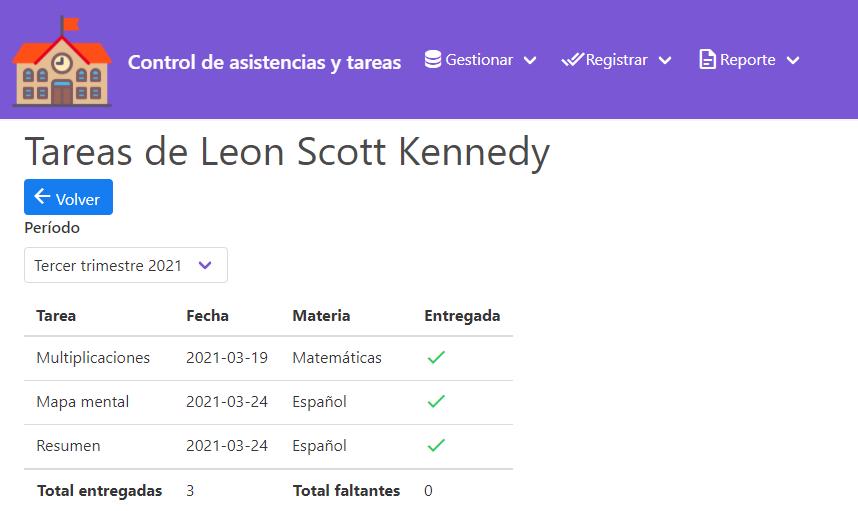This screenshot has width=858, height=511.
Task: Click the document icon beside Reporte
Action: click(x=707, y=60)
